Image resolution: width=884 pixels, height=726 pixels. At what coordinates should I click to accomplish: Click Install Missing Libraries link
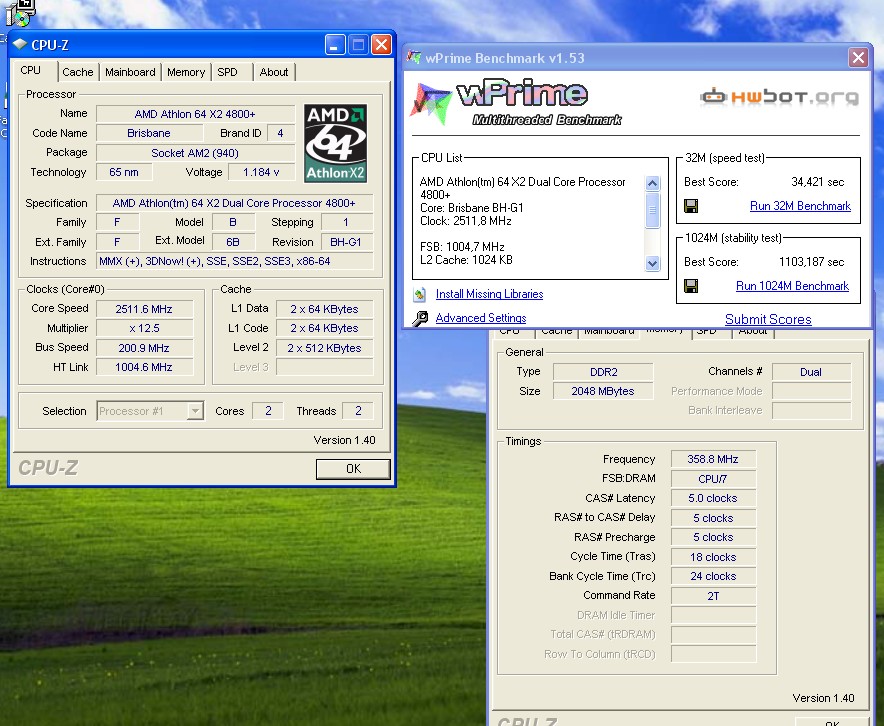click(x=489, y=294)
